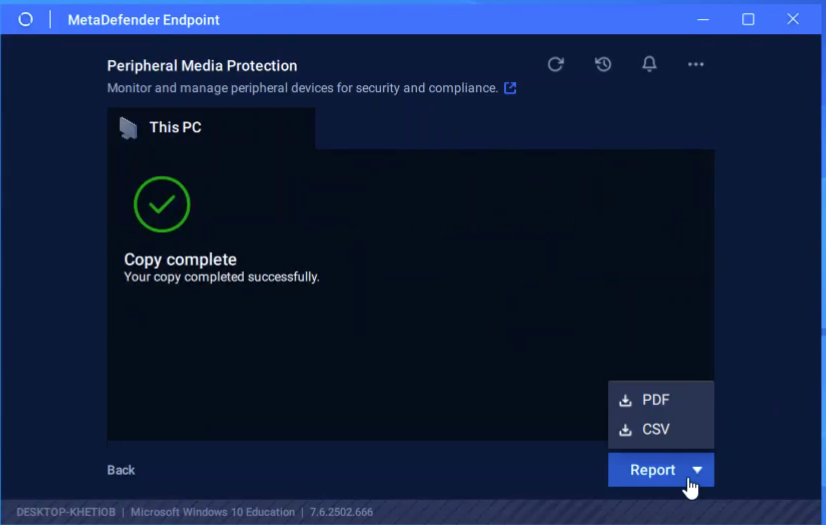Click the green copy complete checkmark
This screenshot has width=826, height=525.
click(x=162, y=204)
